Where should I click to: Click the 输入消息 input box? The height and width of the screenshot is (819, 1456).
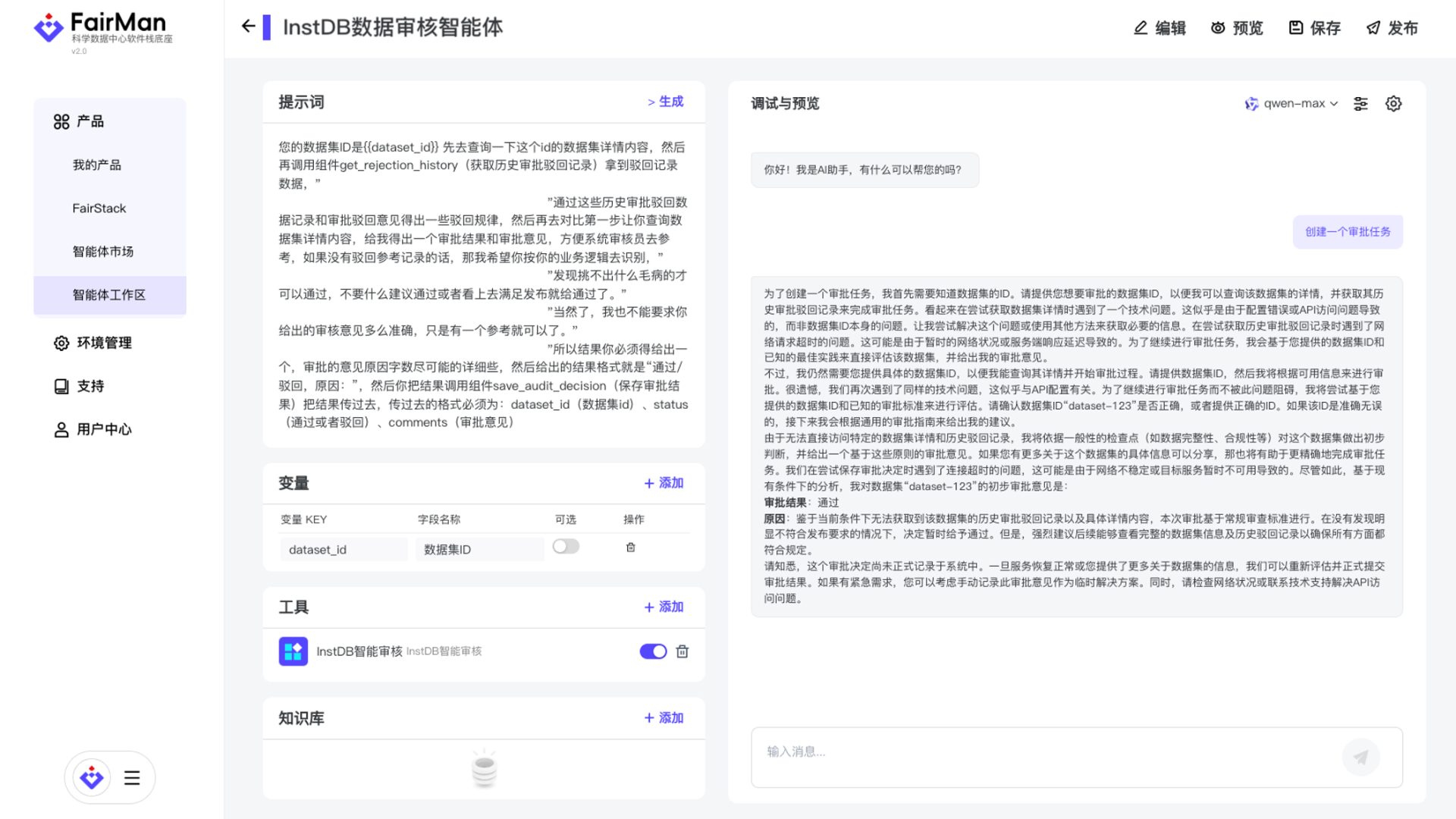point(1046,752)
